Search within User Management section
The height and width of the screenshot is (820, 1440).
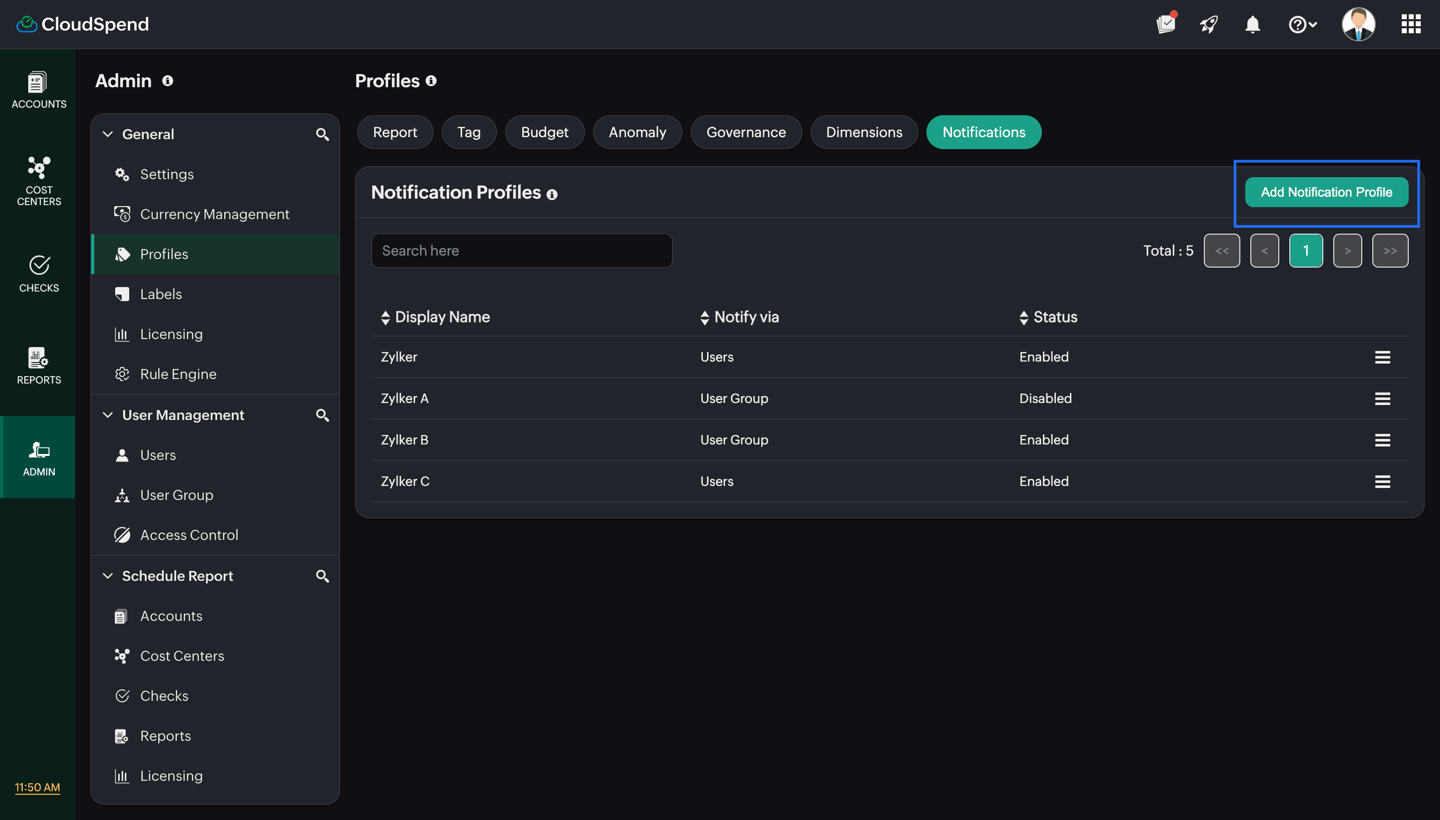click(322, 415)
